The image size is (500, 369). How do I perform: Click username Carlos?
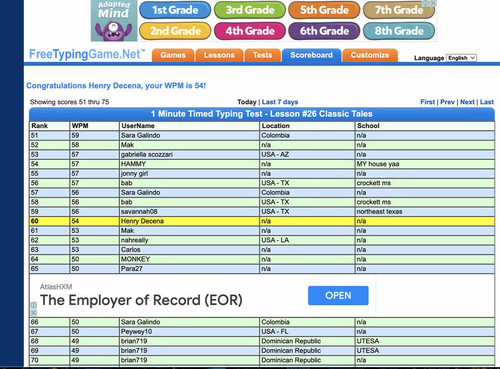131,250
